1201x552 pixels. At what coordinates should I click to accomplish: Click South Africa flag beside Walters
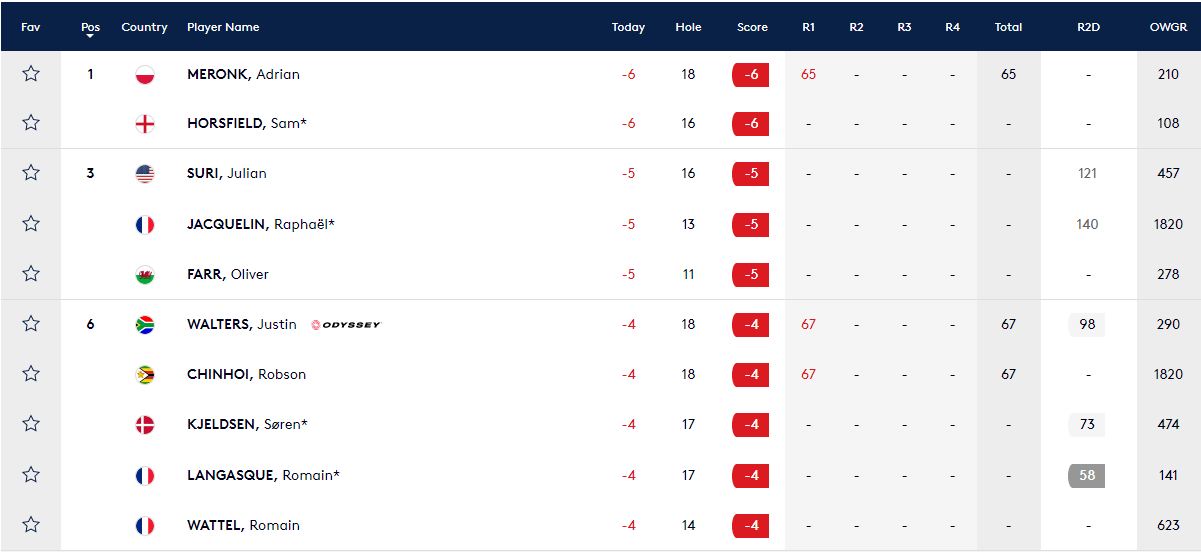tap(145, 324)
